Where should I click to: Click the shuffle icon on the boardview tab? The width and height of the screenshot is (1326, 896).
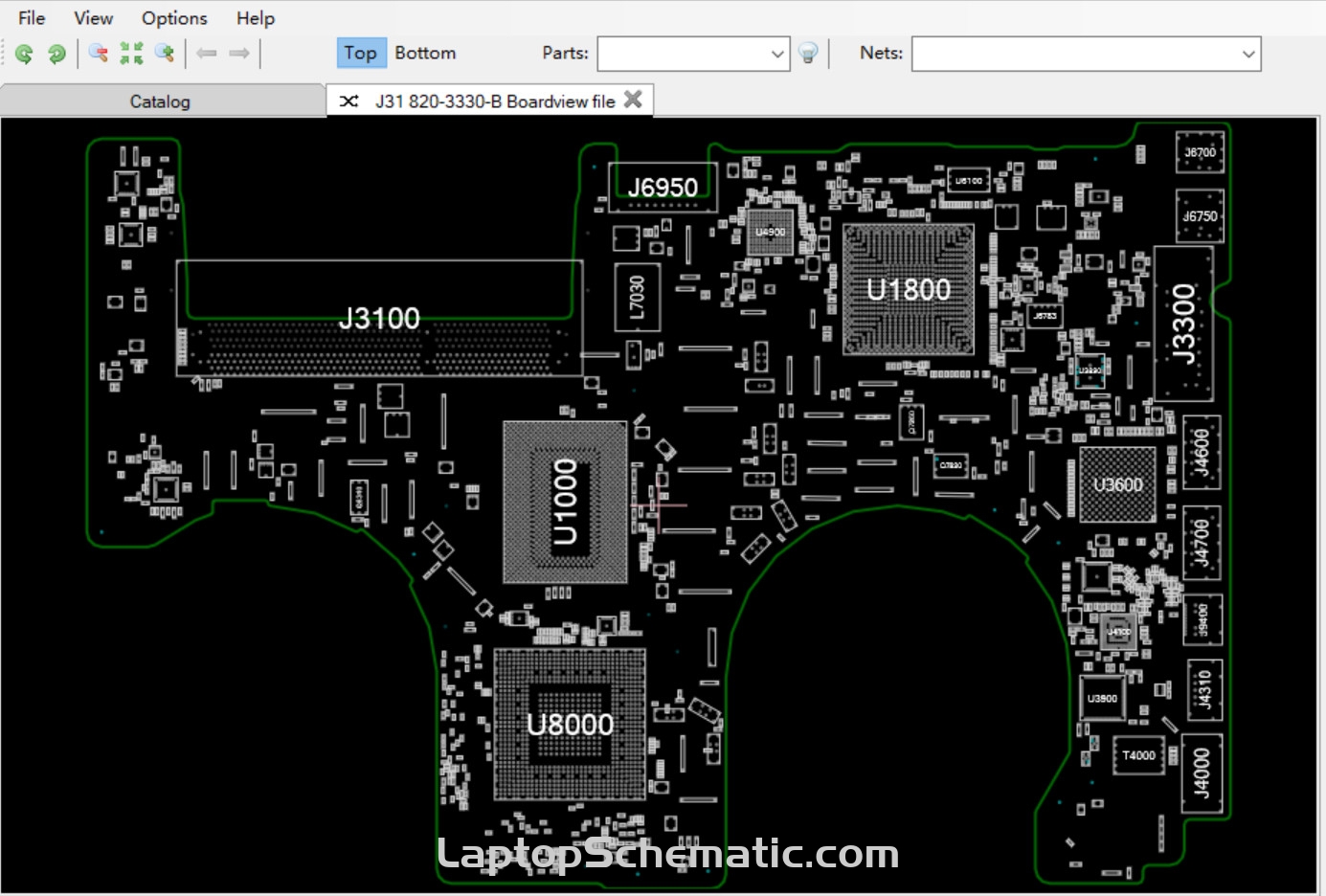pos(349,101)
